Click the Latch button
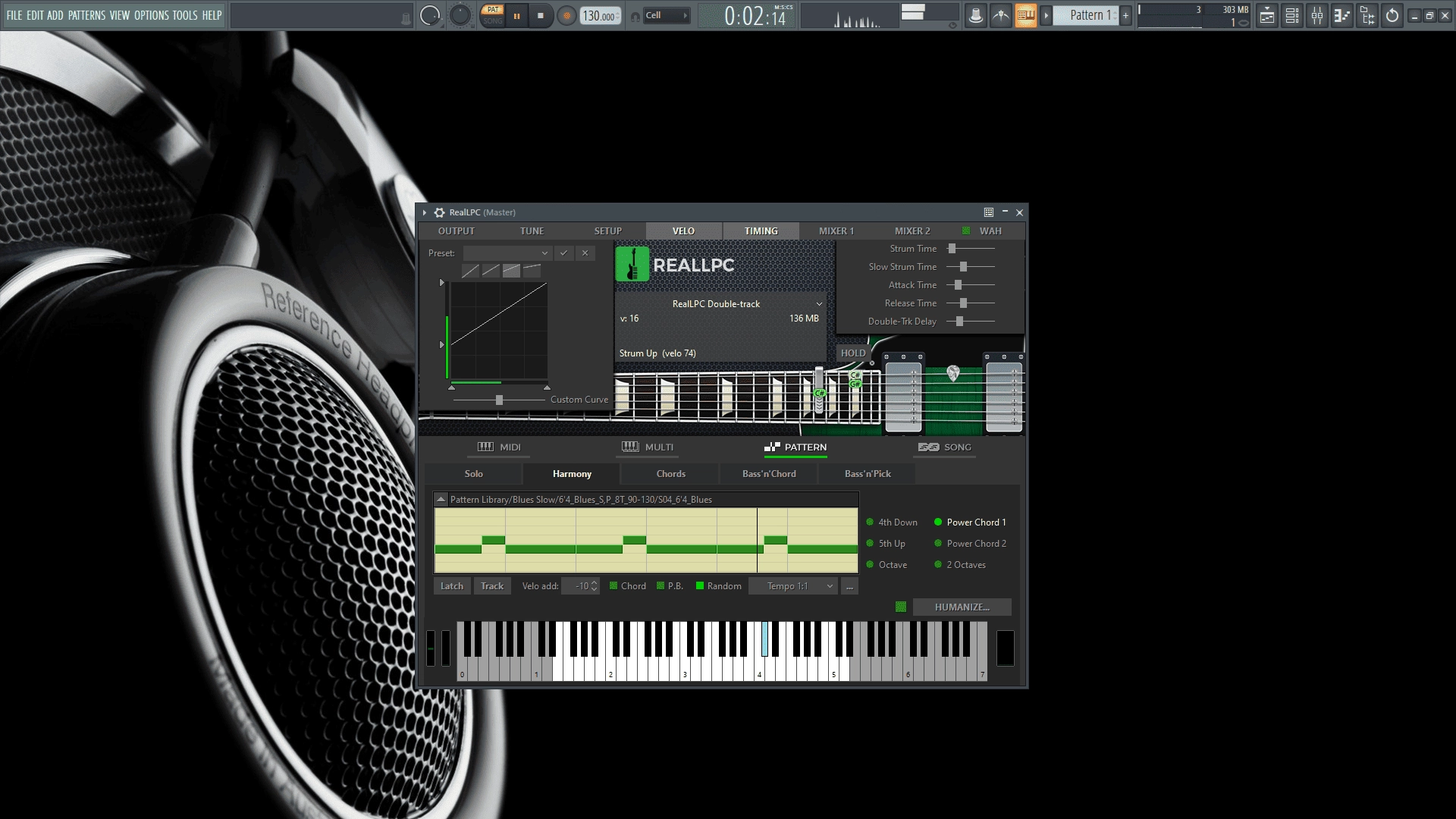The height and width of the screenshot is (819, 1456). pos(452,586)
